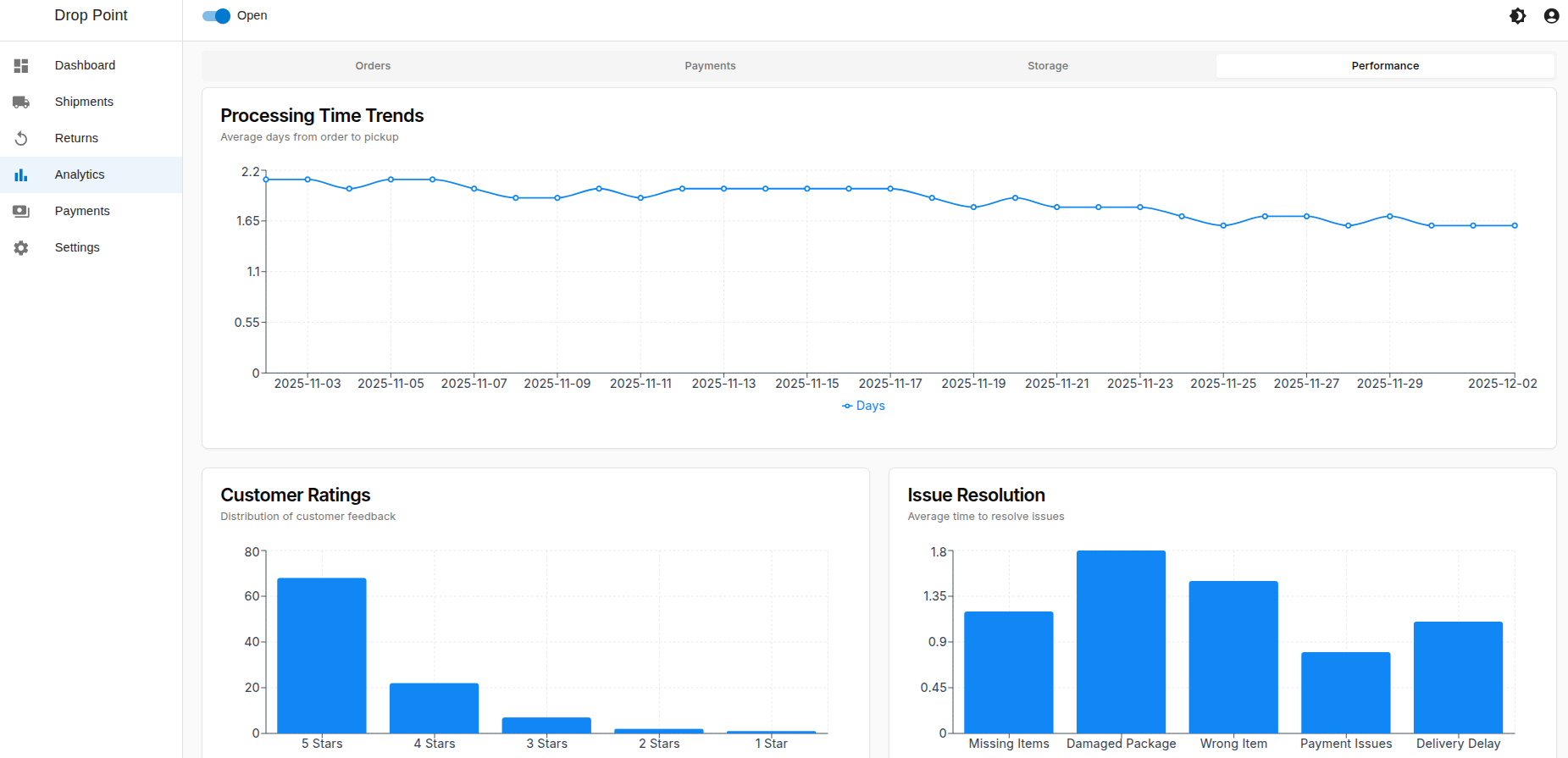1568x758 pixels.
Task: Click the Payments cash icon in sidebar
Action: coord(21,211)
